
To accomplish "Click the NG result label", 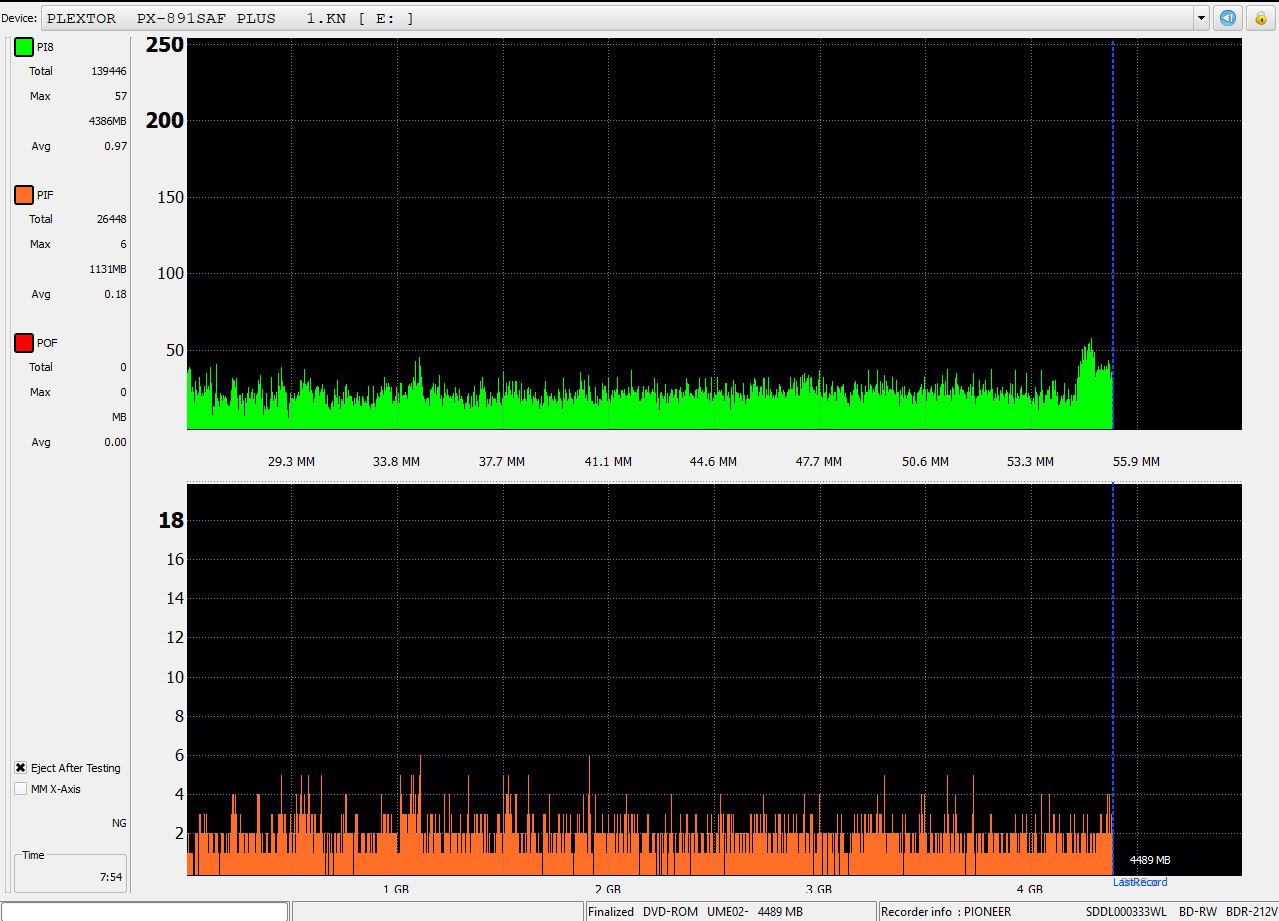I will click(119, 823).
